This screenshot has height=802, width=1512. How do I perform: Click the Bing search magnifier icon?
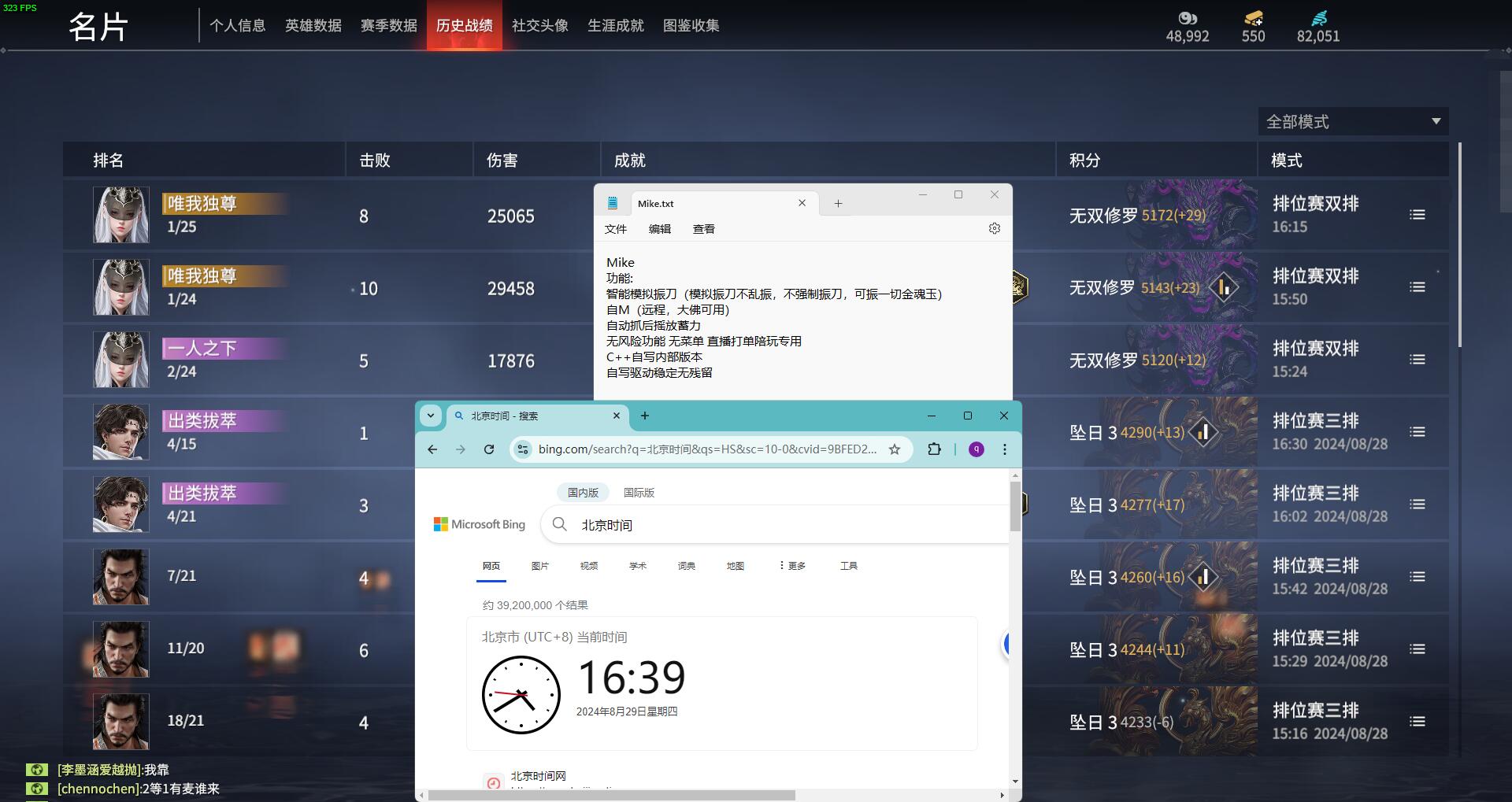coord(560,524)
